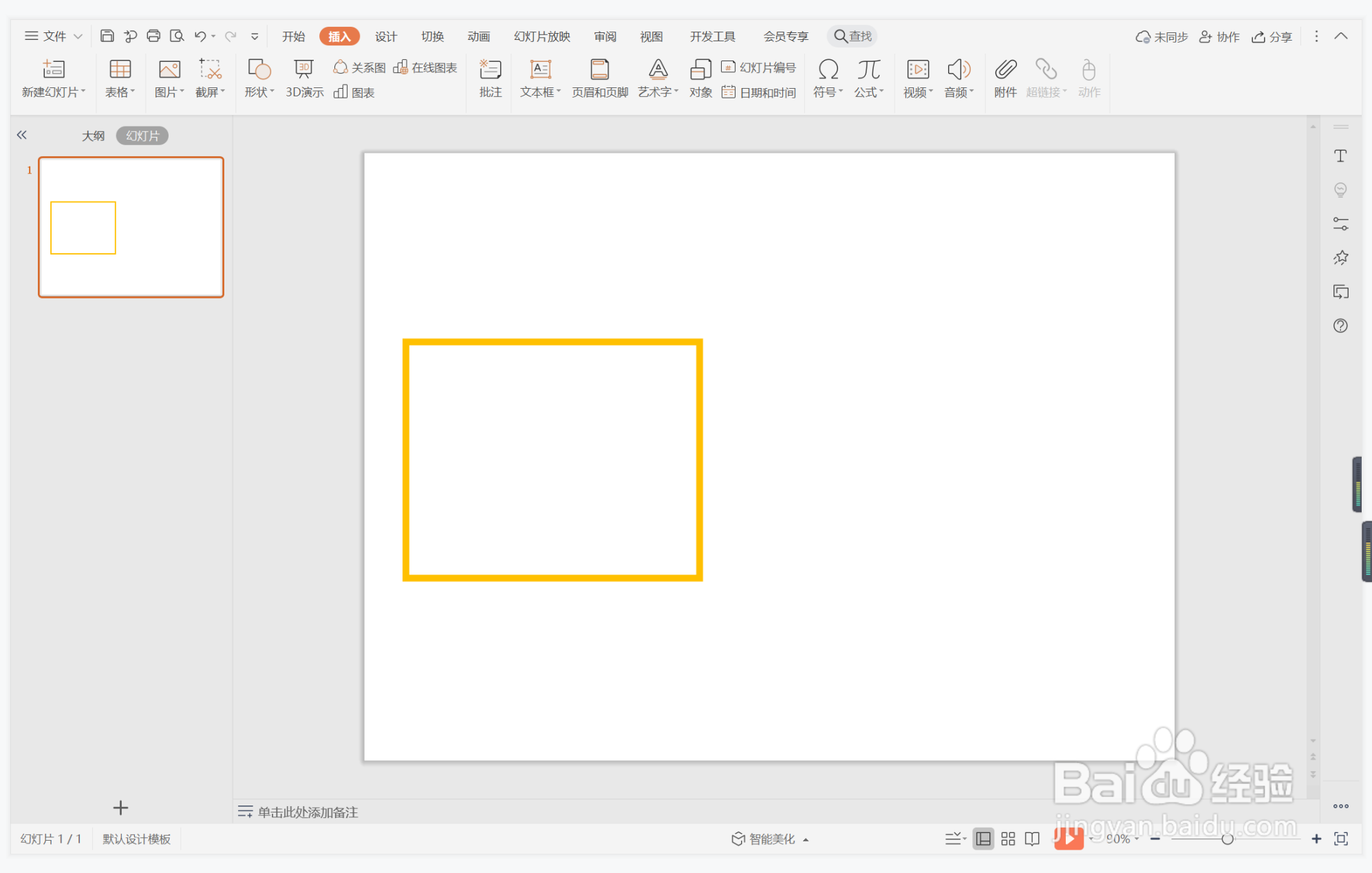Open the 设计 design tab

(385, 36)
